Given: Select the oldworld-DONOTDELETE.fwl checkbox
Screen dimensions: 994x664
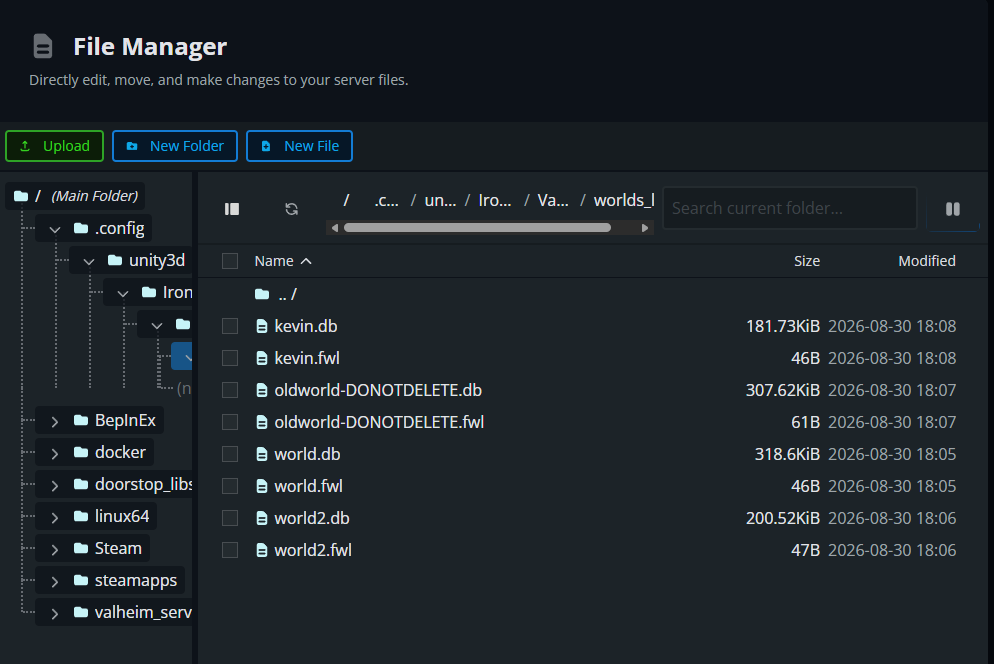Looking at the screenshot, I should 230,422.
